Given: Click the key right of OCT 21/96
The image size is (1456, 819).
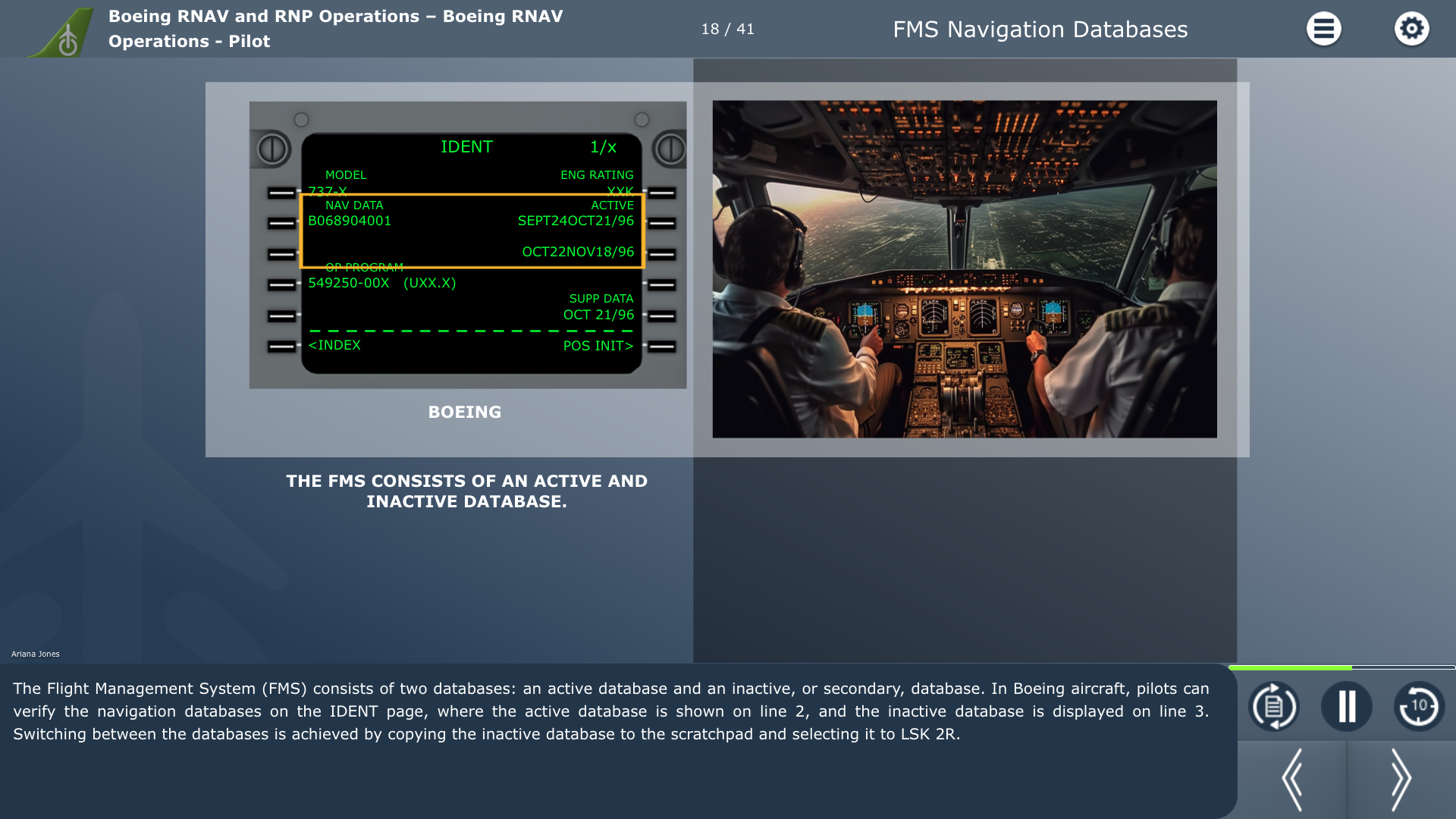Looking at the screenshot, I should pos(662,315).
